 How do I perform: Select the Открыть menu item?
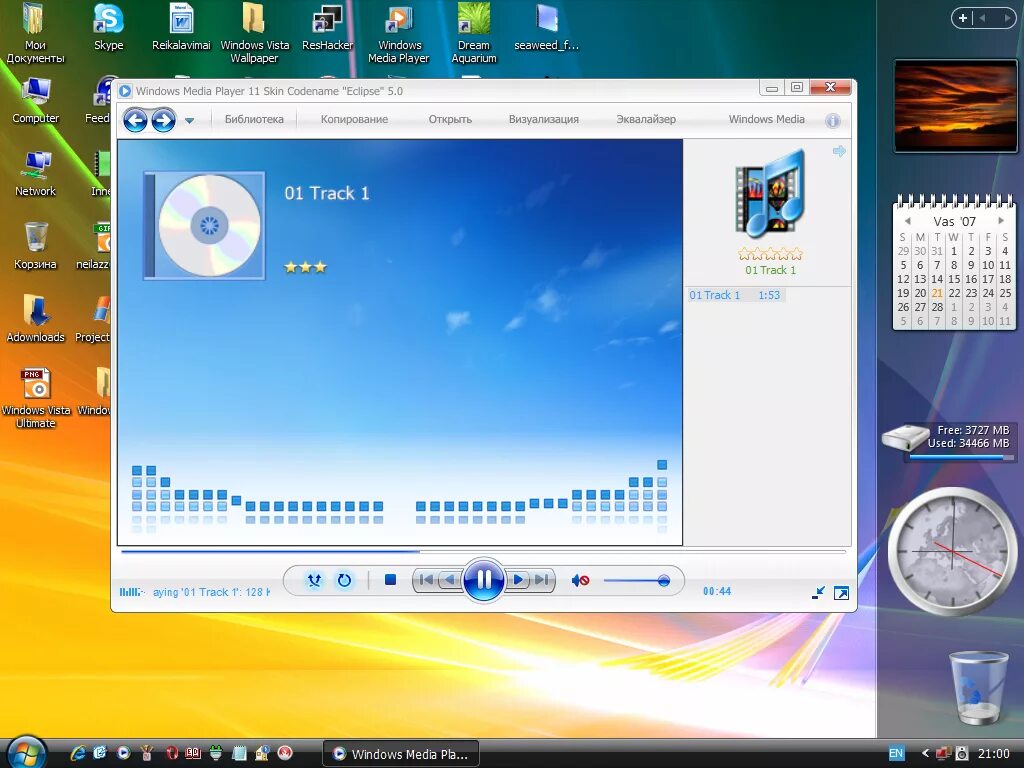pos(450,120)
